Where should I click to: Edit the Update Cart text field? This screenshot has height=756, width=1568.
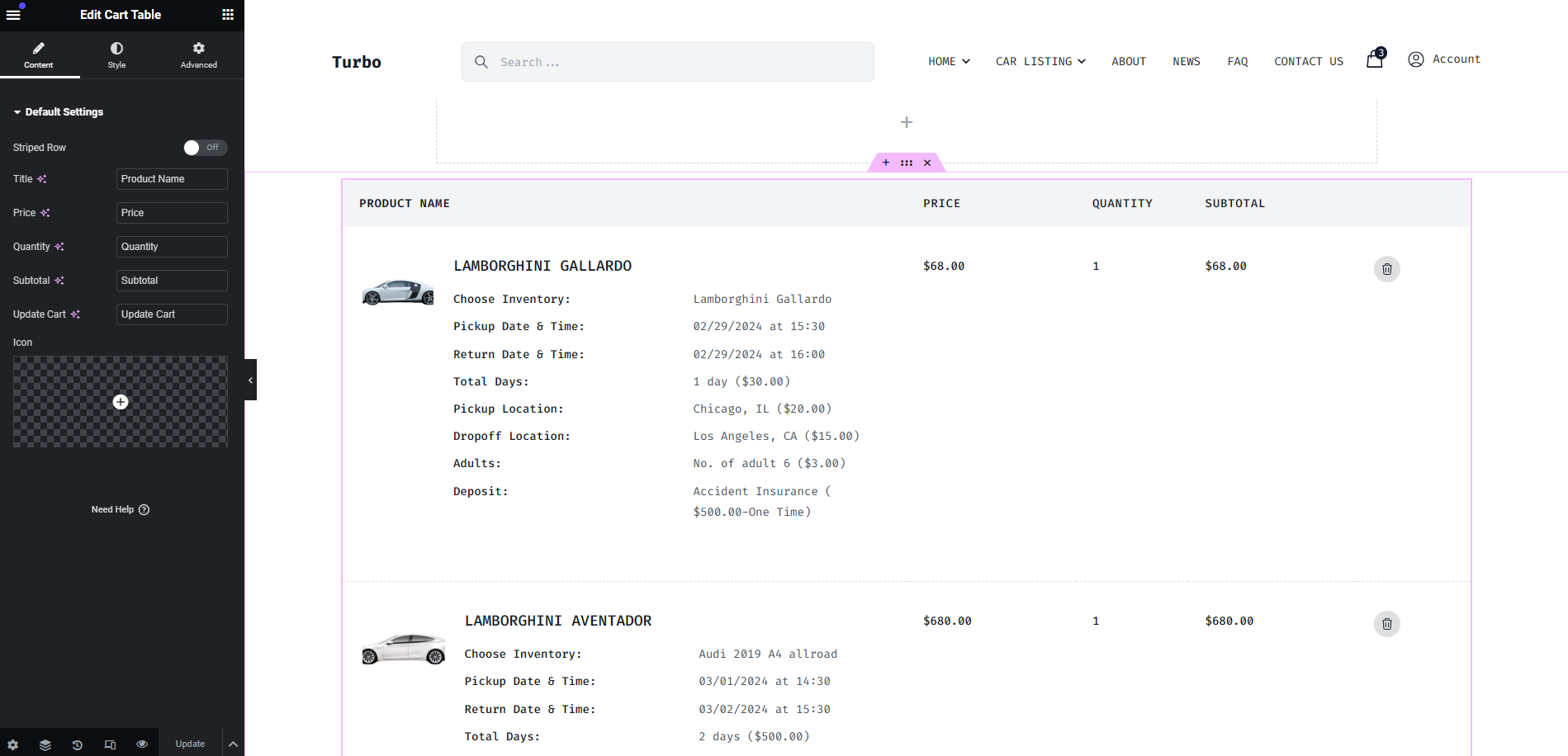tap(172, 314)
